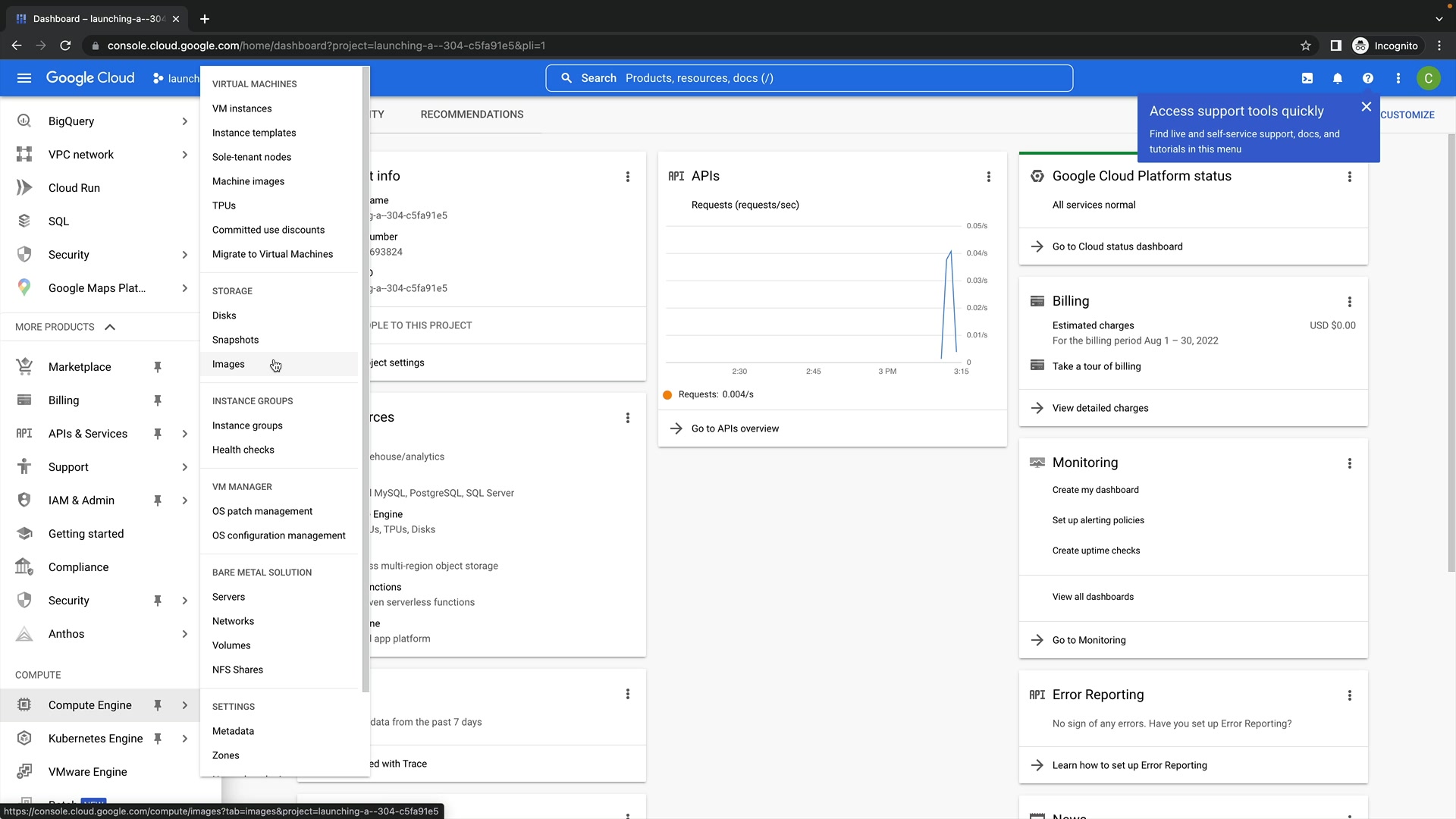Click the submenu vertical scrollbar
Image resolution: width=1456 pixels, height=819 pixels.
point(366,379)
